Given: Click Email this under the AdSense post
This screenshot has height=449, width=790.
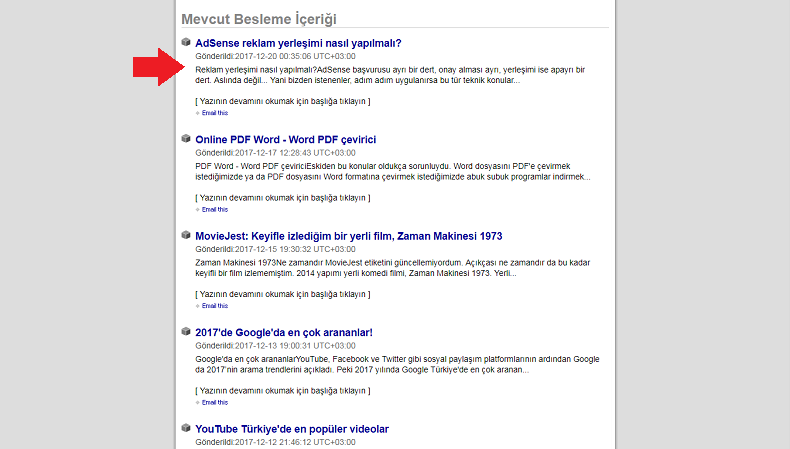Looking at the screenshot, I should [215, 113].
